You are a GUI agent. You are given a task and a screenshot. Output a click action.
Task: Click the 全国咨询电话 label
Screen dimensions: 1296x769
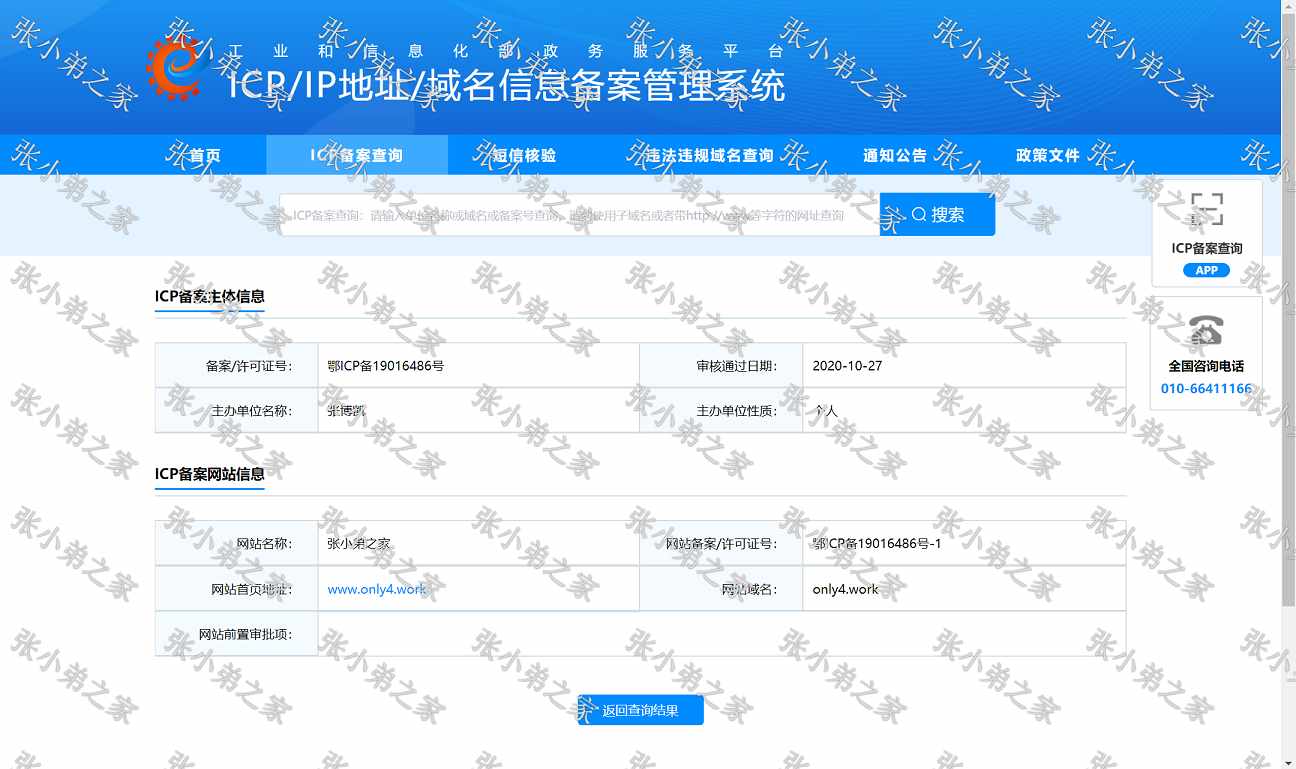[1206, 366]
